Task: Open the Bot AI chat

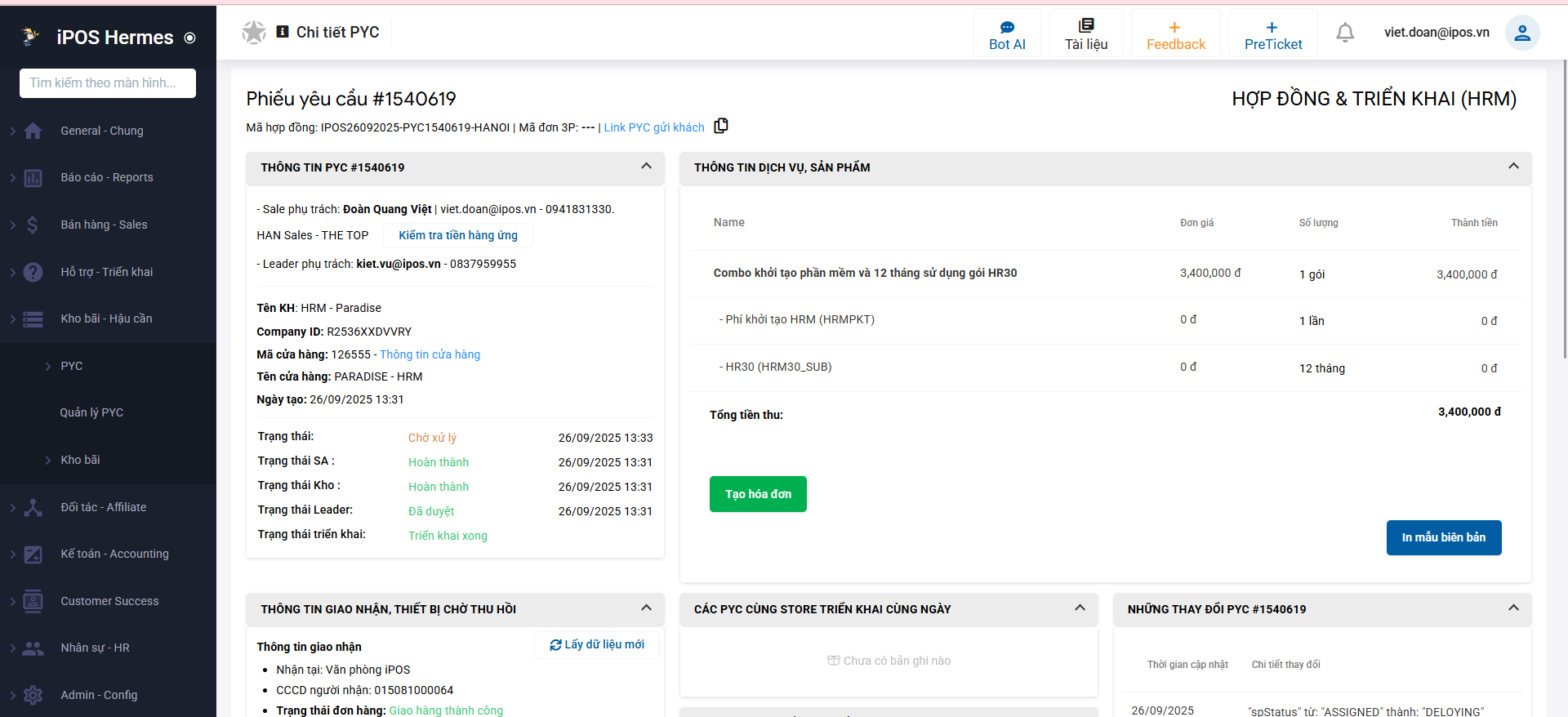Action: tap(1007, 33)
